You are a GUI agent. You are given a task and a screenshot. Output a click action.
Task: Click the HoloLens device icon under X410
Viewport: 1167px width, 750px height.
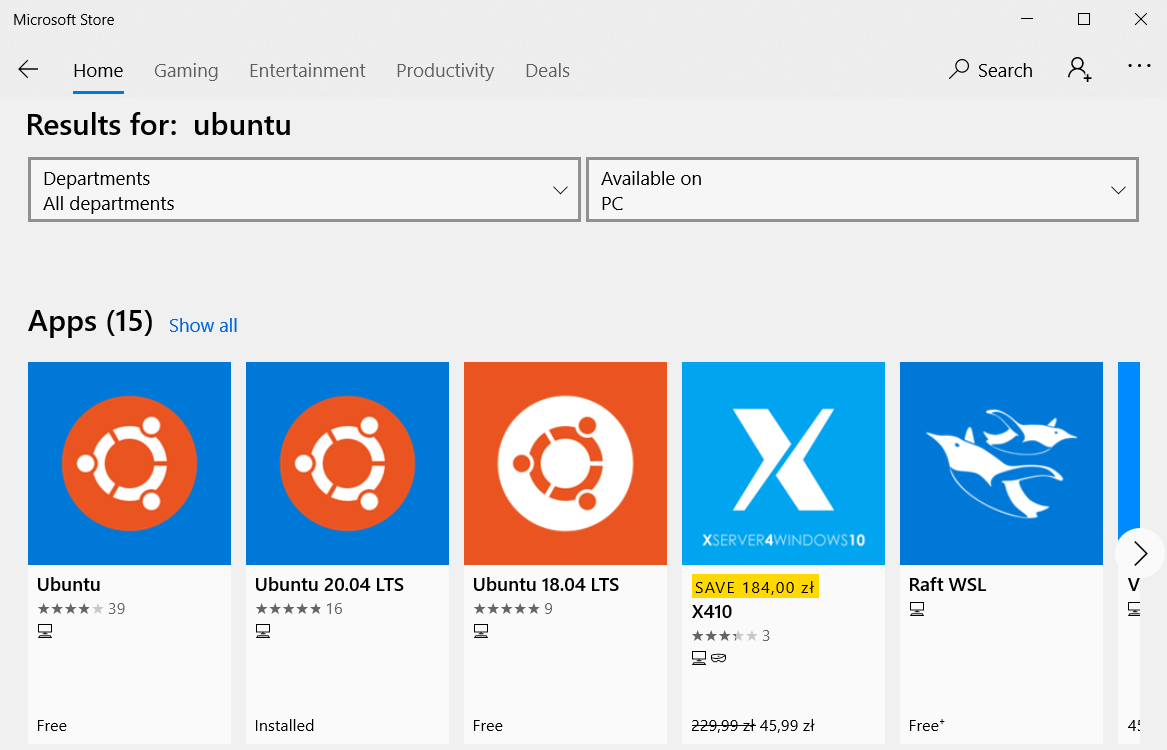click(719, 658)
